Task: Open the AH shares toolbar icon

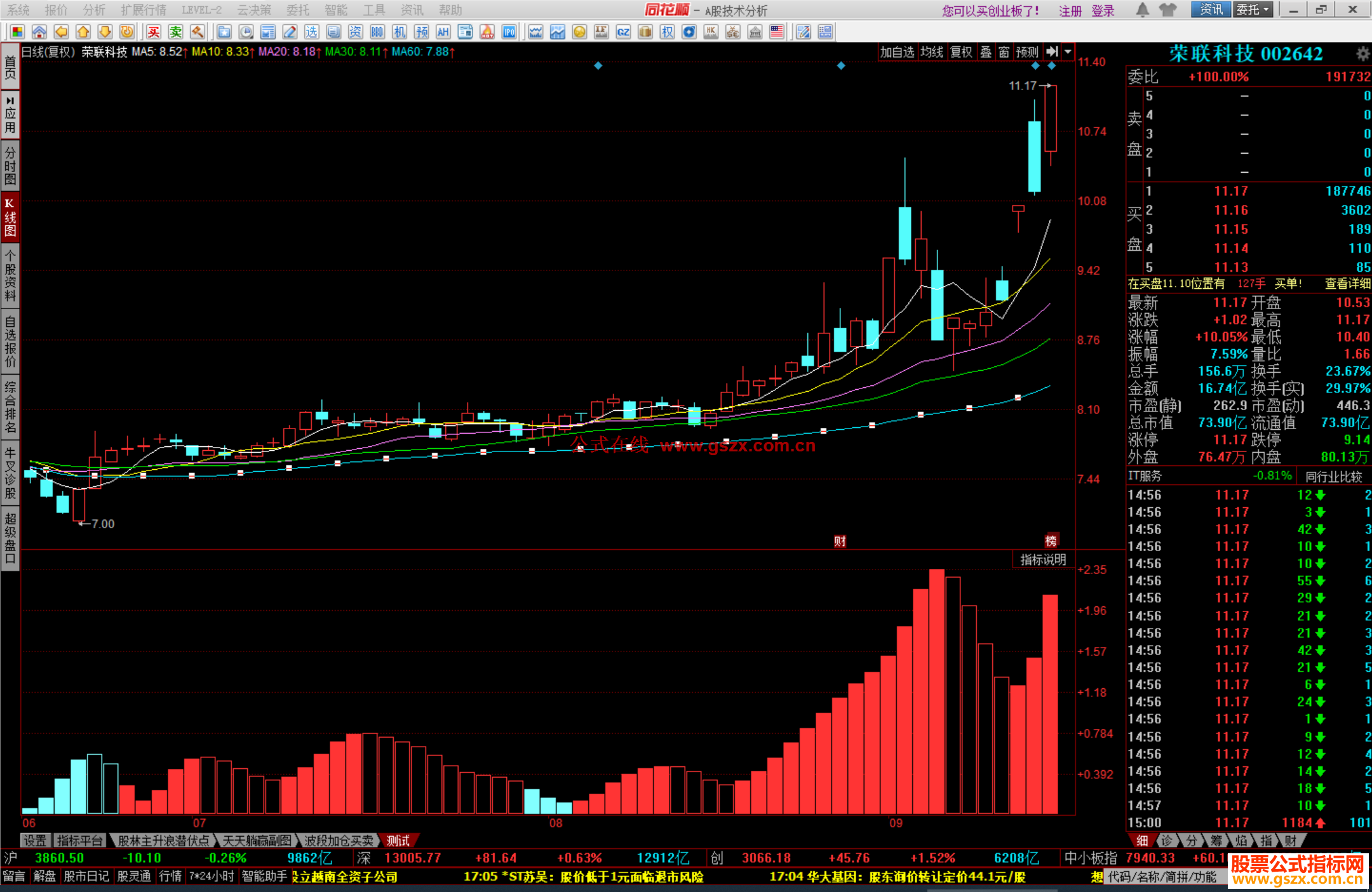Action: [443, 32]
